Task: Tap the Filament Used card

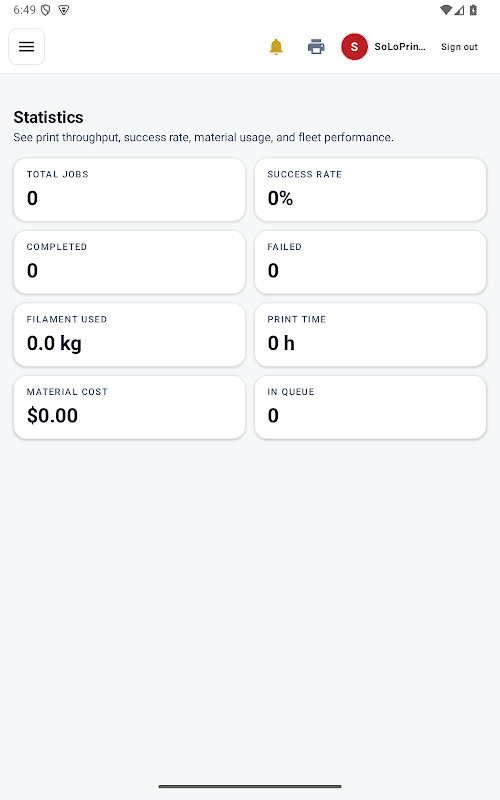Action: tap(130, 335)
